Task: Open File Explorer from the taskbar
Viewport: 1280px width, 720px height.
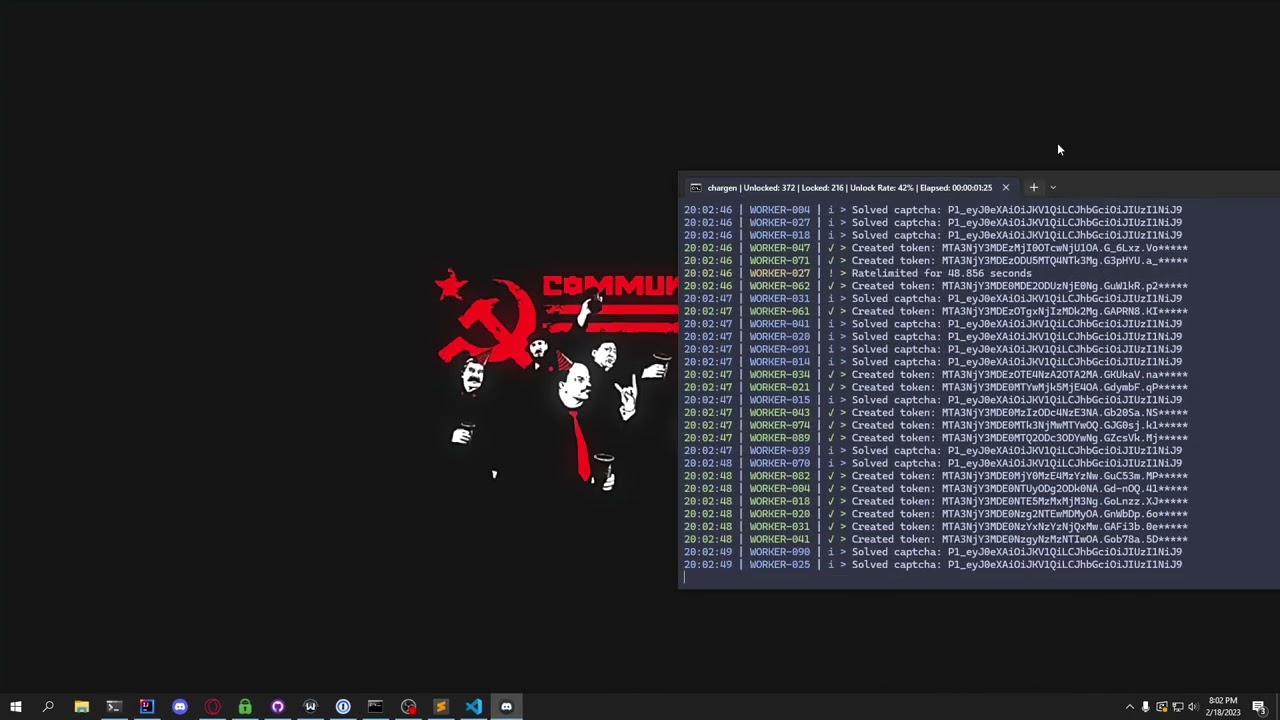Action: (81, 707)
